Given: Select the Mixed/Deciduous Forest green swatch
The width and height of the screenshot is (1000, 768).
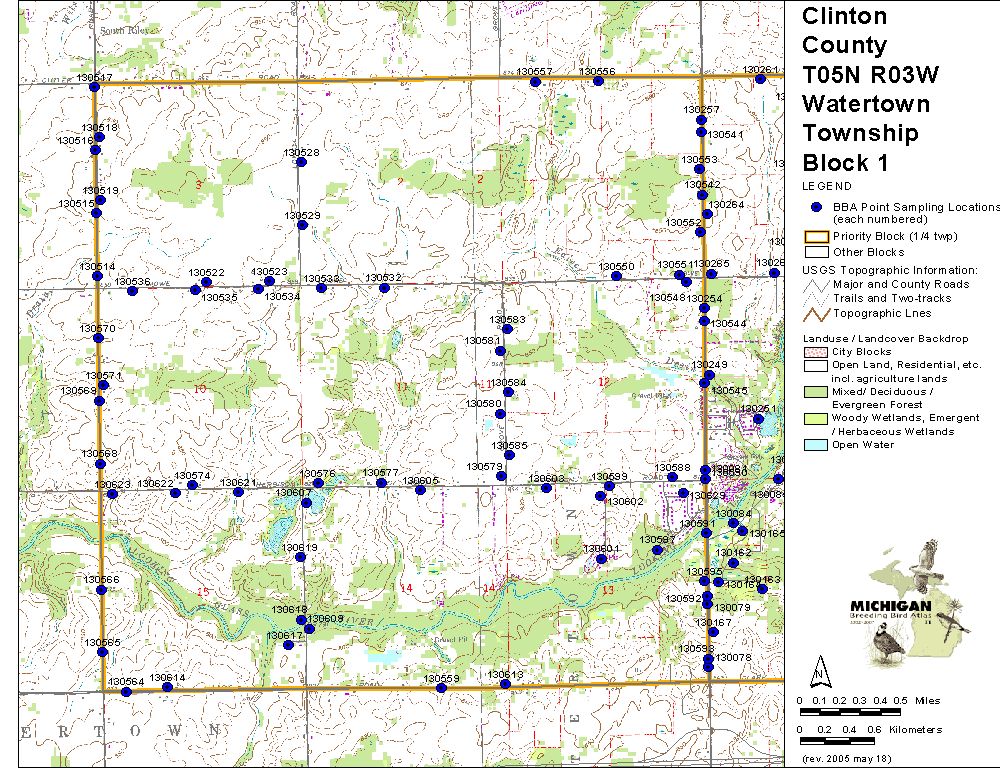Looking at the screenshot, I should (816, 391).
